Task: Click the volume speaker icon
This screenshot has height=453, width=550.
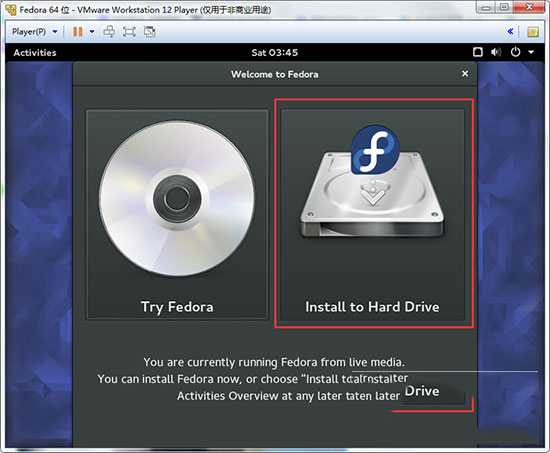Action: coord(496,52)
